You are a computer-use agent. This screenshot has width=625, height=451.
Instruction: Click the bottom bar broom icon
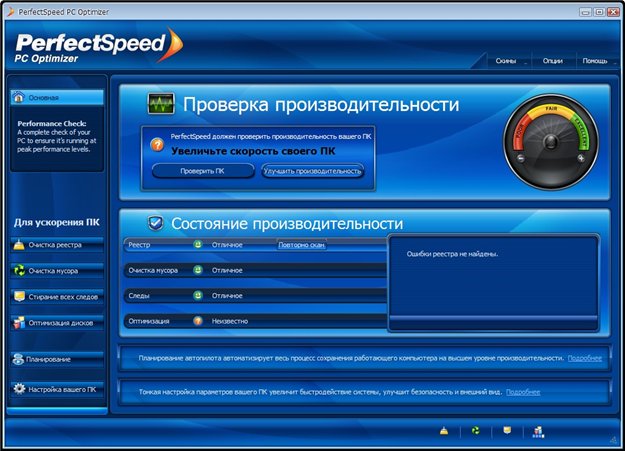(x=444, y=431)
